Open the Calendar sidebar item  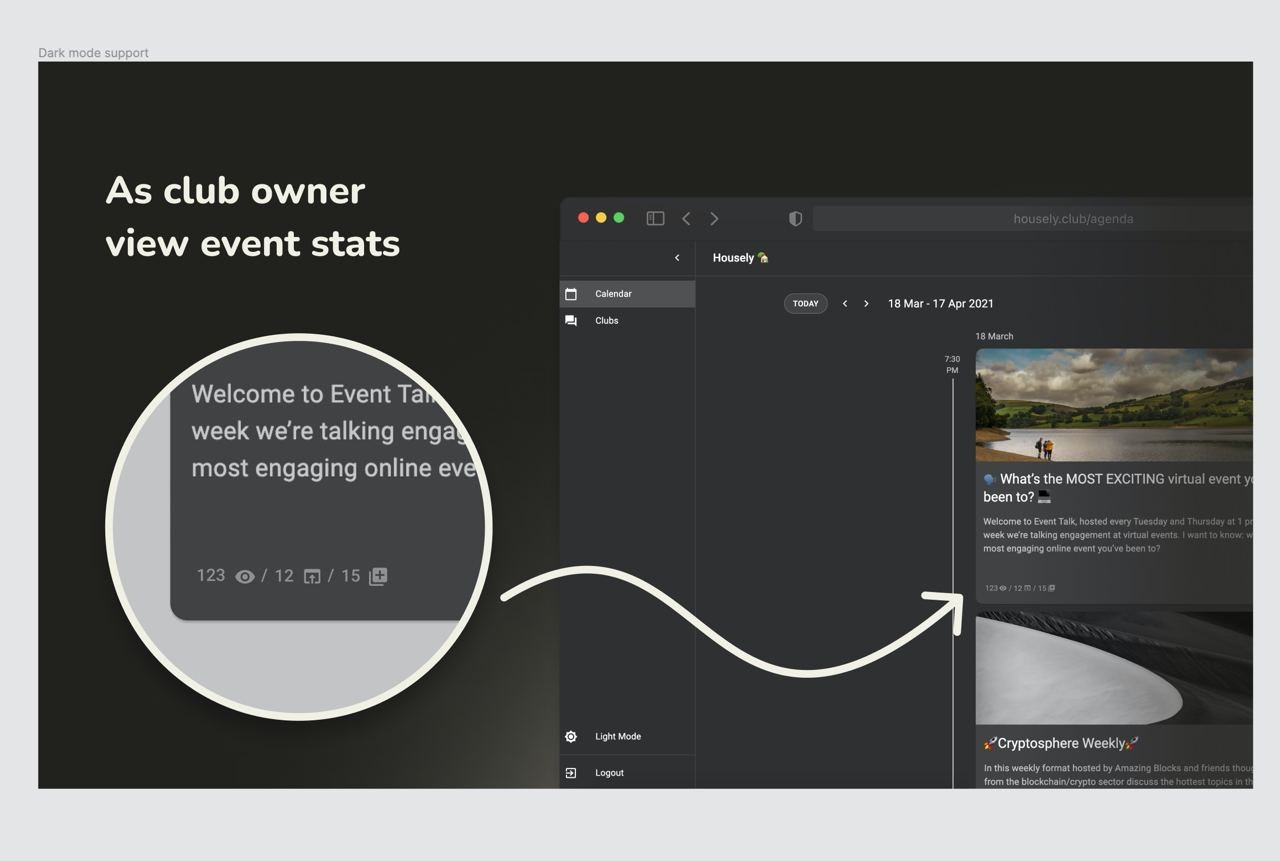pos(627,294)
